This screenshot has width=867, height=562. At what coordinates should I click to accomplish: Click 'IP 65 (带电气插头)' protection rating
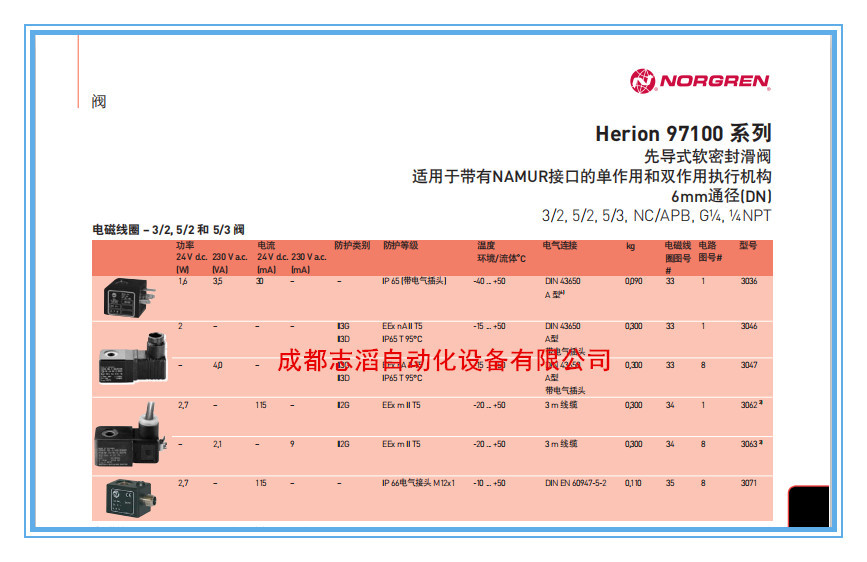[415, 281]
